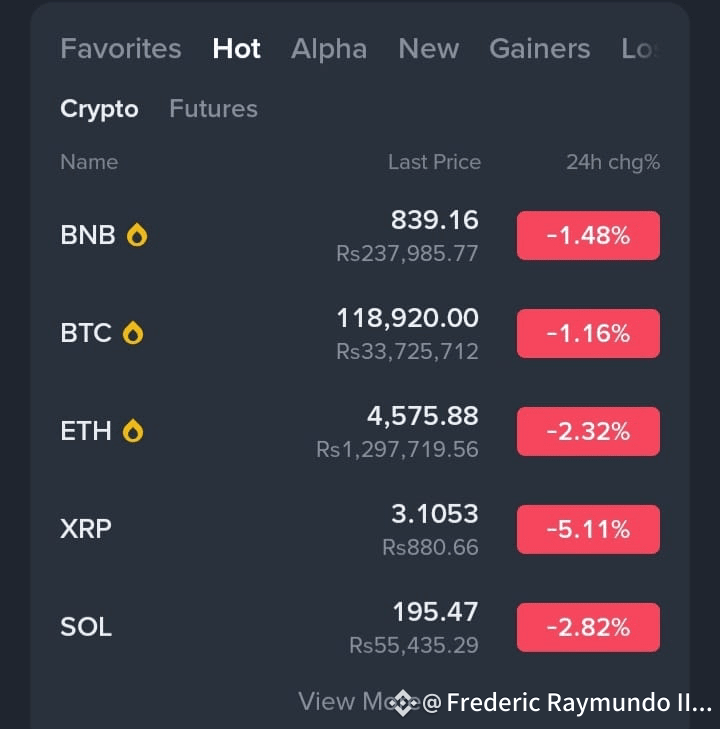
Task: Select the partially visible Losers tab
Action: pos(640,48)
